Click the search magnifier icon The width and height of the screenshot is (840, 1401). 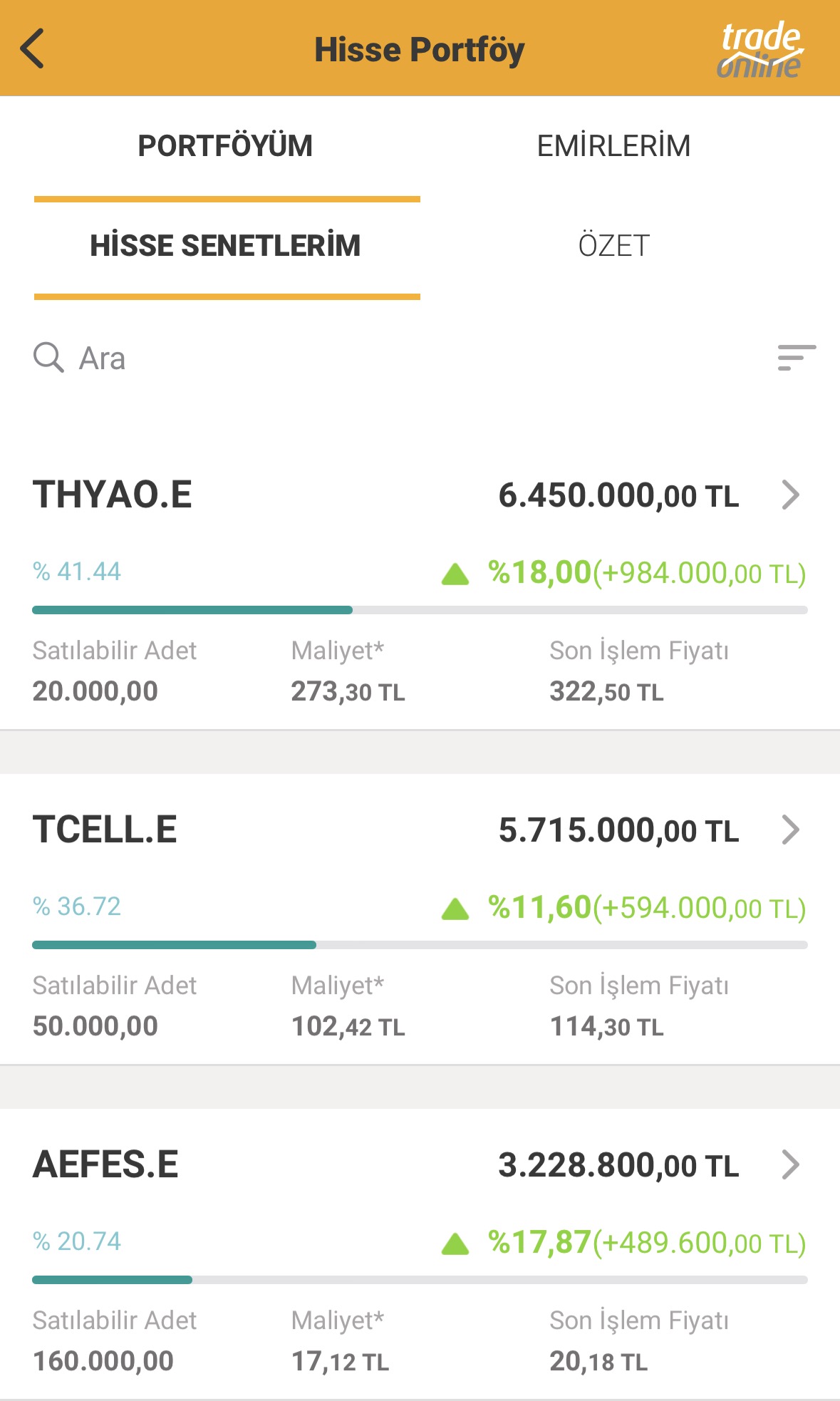48,357
